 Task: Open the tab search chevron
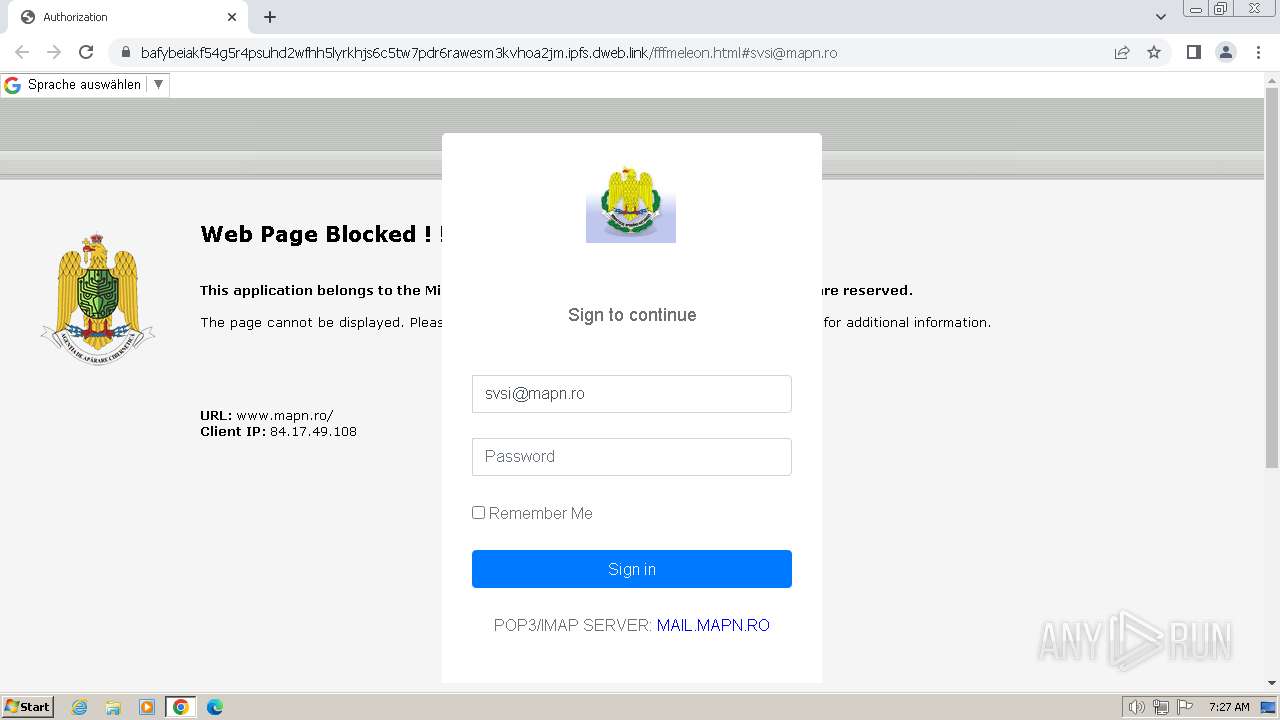1160,17
